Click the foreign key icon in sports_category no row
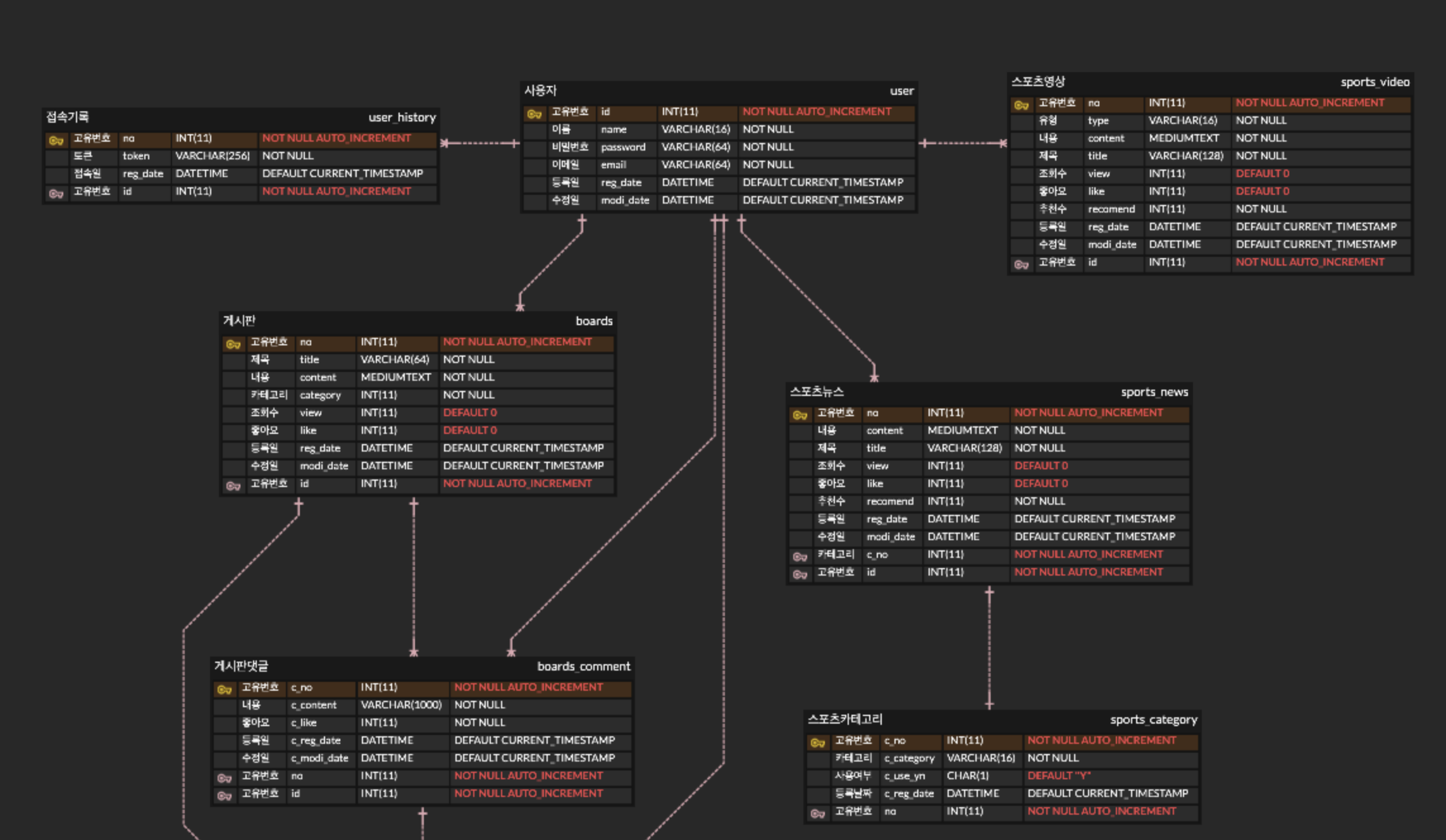The image size is (1446, 840). [817, 813]
